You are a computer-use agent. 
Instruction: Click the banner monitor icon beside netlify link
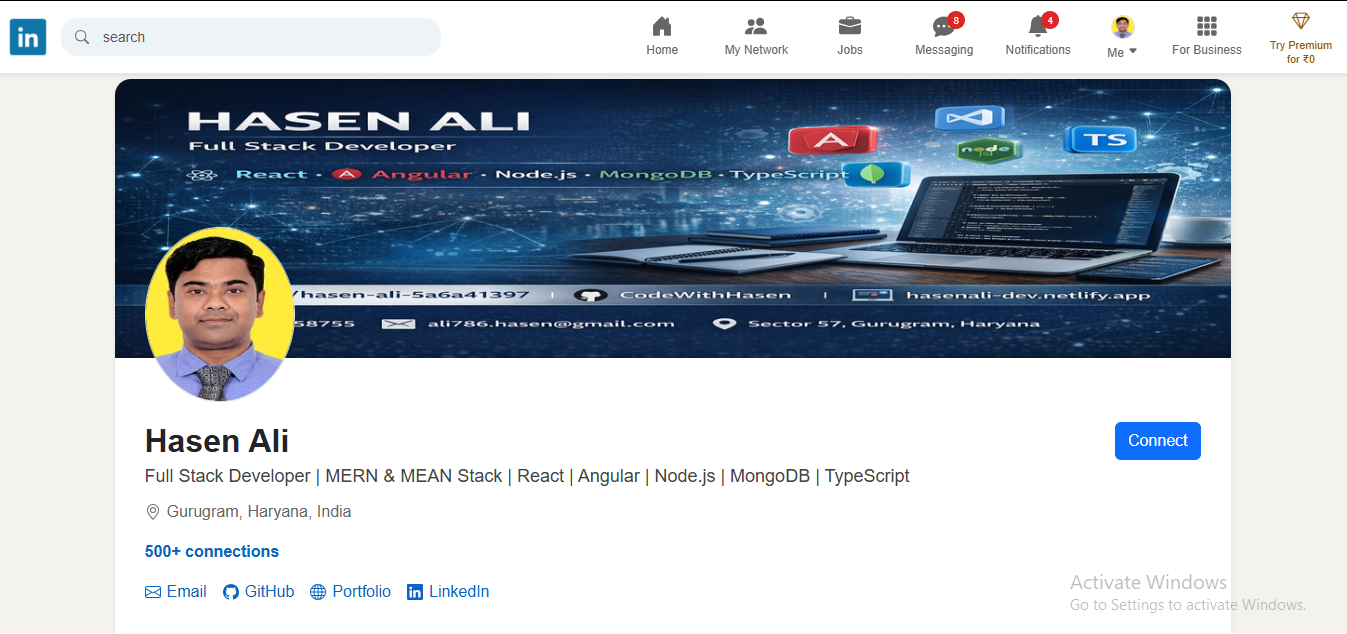(x=872, y=296)
